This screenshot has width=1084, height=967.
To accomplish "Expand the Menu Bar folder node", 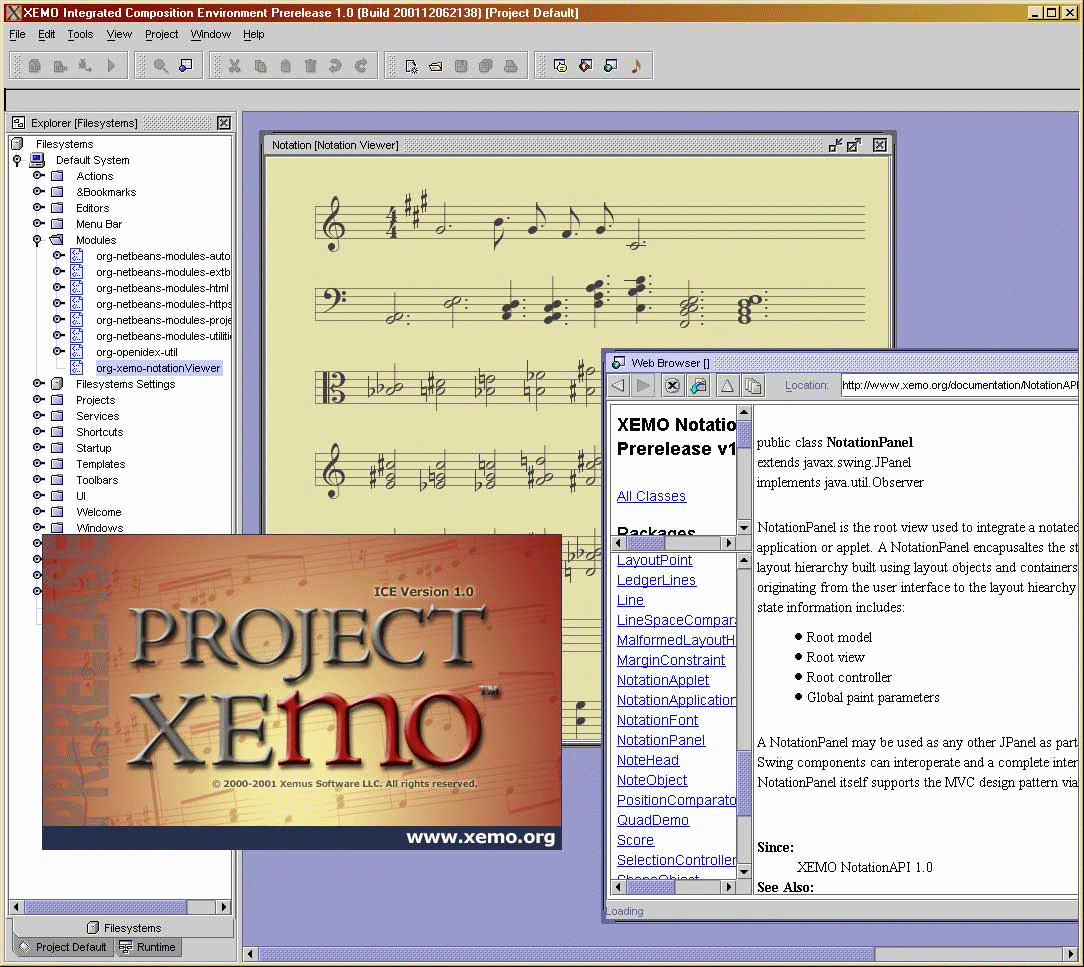I will click(38, 223).
